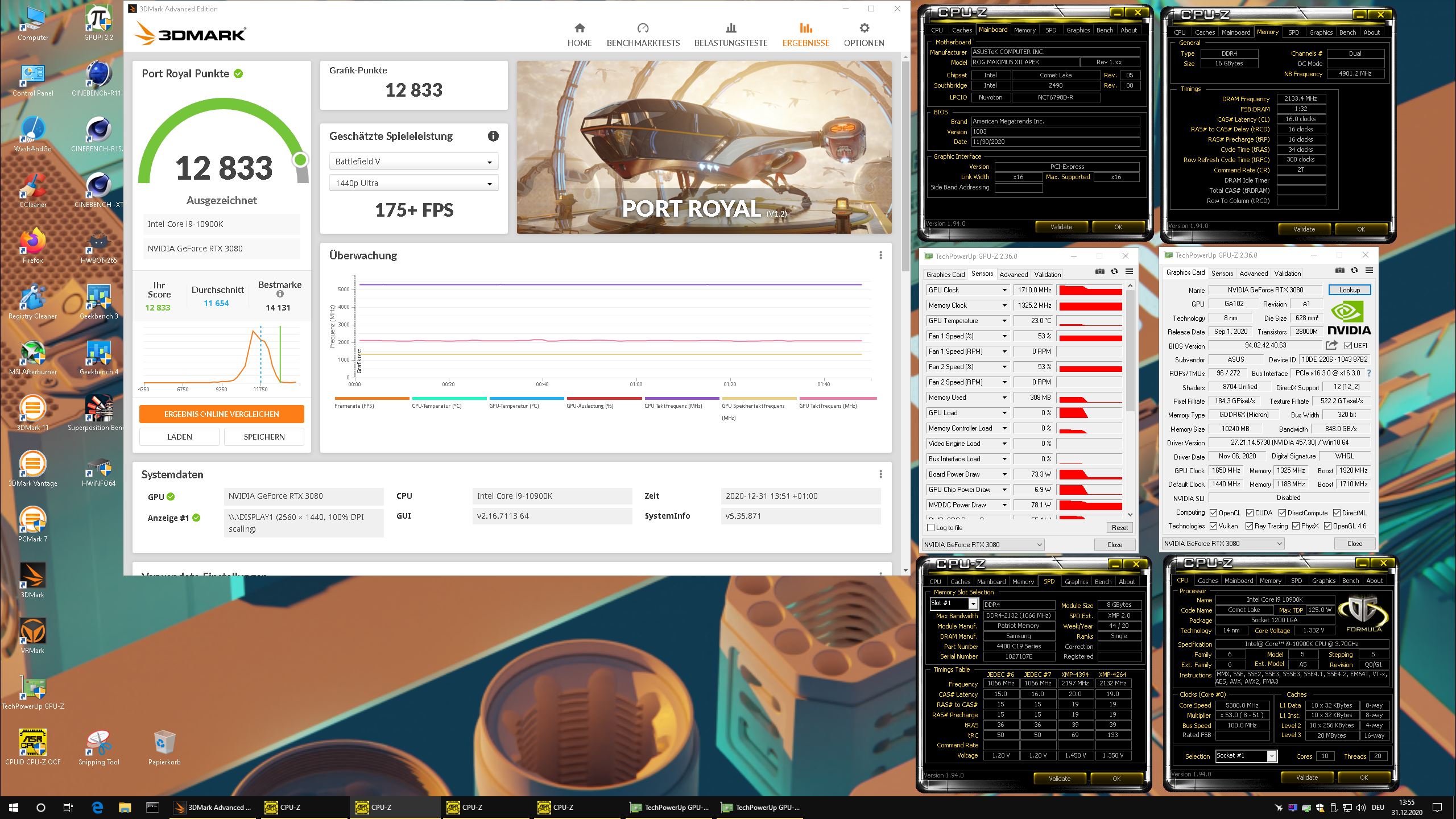Open MSI Afterburner desktop icon
Screen dimensions: 1456x819
33,358
